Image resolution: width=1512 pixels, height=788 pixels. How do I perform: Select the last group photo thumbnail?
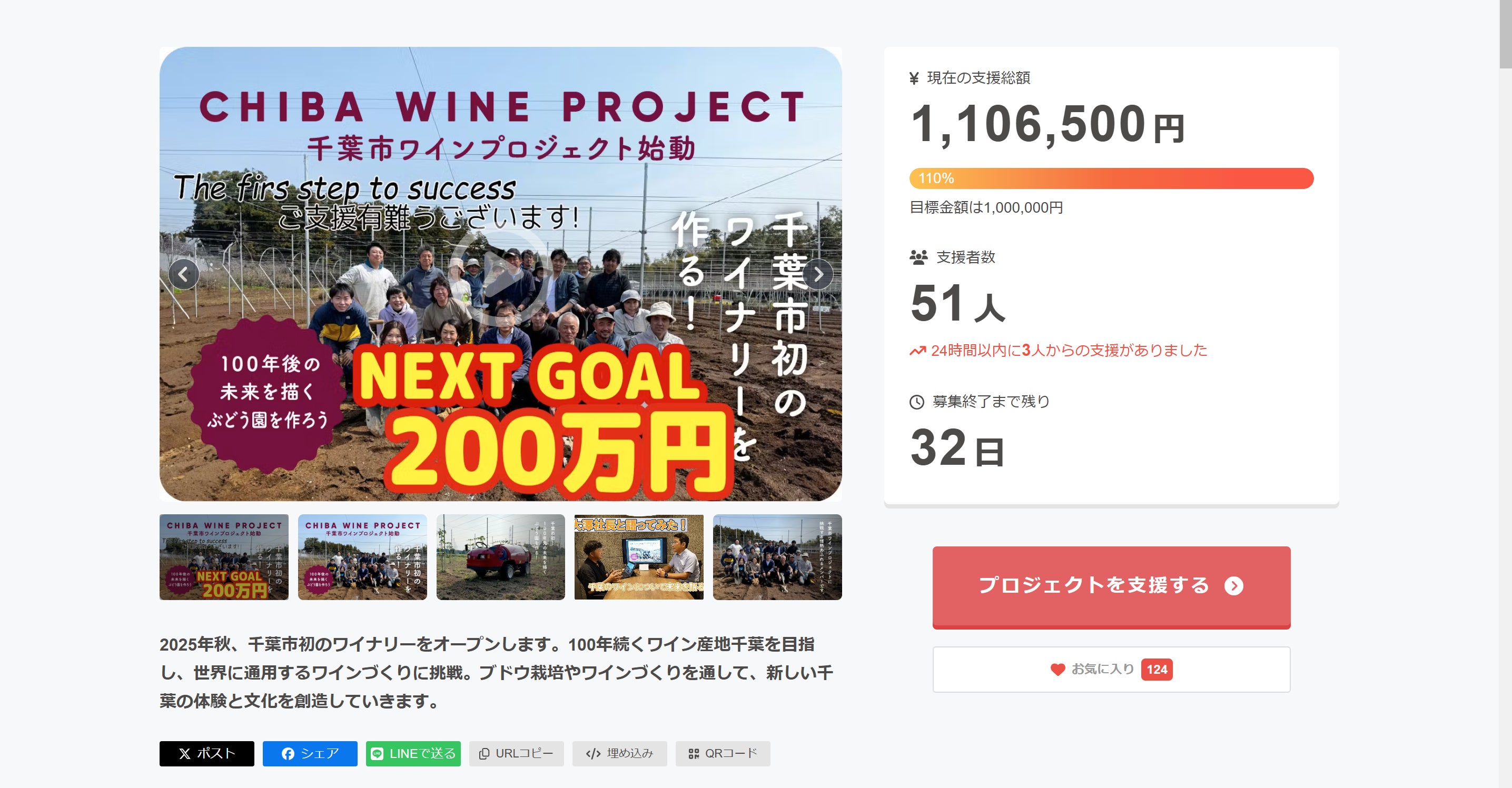click(x=777, y=557)
